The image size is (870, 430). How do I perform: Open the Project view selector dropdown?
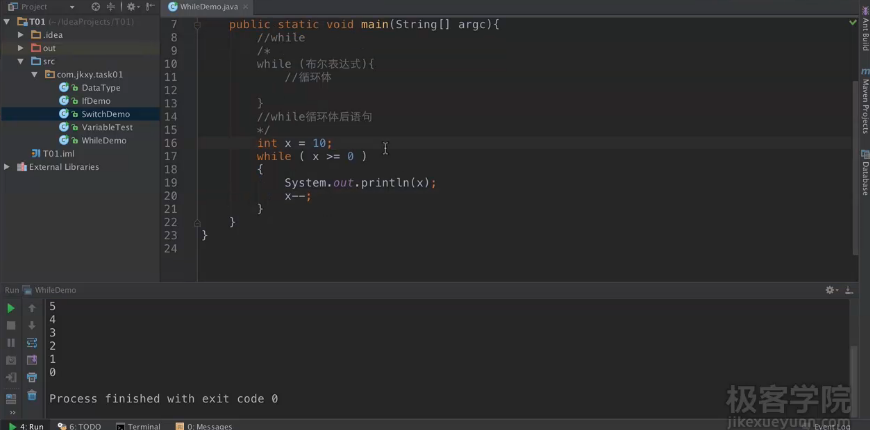[72, 7]
